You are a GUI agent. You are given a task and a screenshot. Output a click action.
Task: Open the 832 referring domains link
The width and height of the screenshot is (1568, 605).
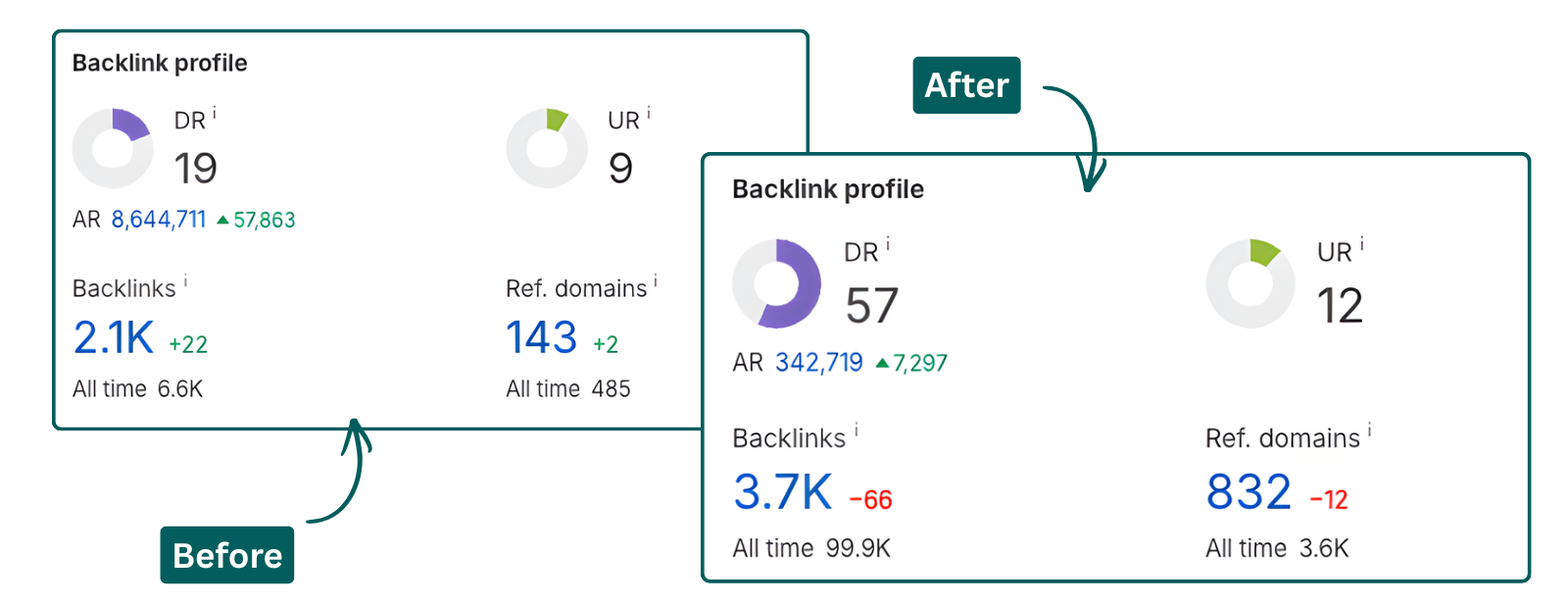(1249, 492)
